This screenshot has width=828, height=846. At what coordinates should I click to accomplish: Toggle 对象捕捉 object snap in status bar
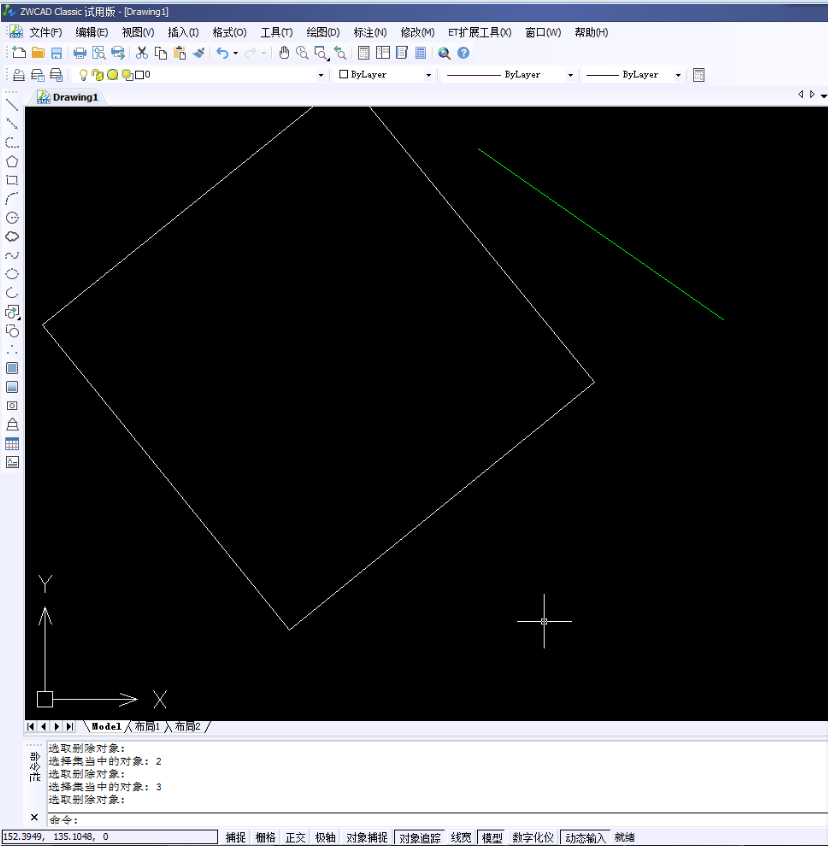click(x=366, y=838)
